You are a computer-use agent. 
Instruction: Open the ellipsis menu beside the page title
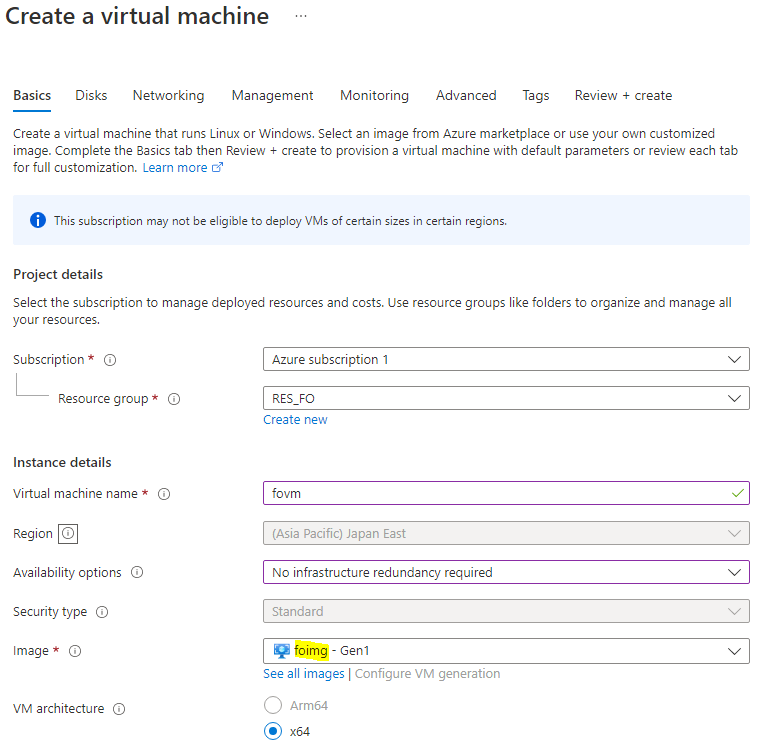tap(301, 16)
